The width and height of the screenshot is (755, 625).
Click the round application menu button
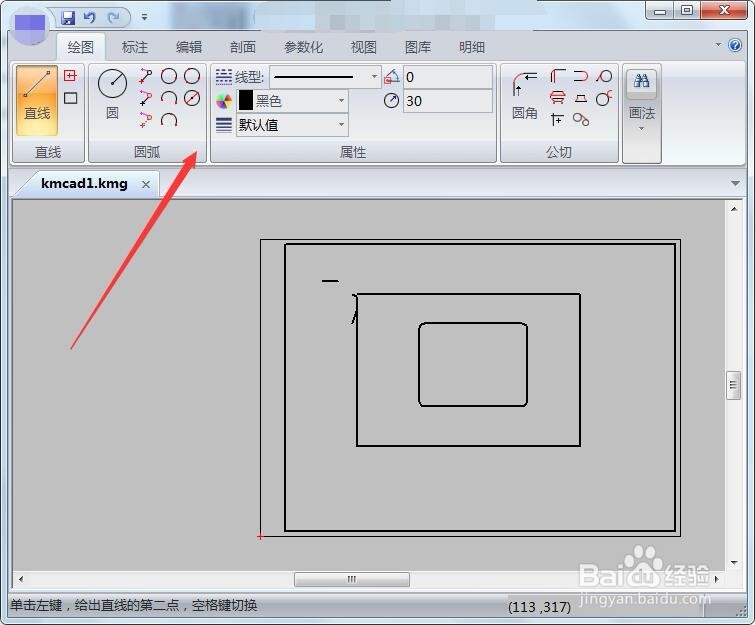pos(30,26)
